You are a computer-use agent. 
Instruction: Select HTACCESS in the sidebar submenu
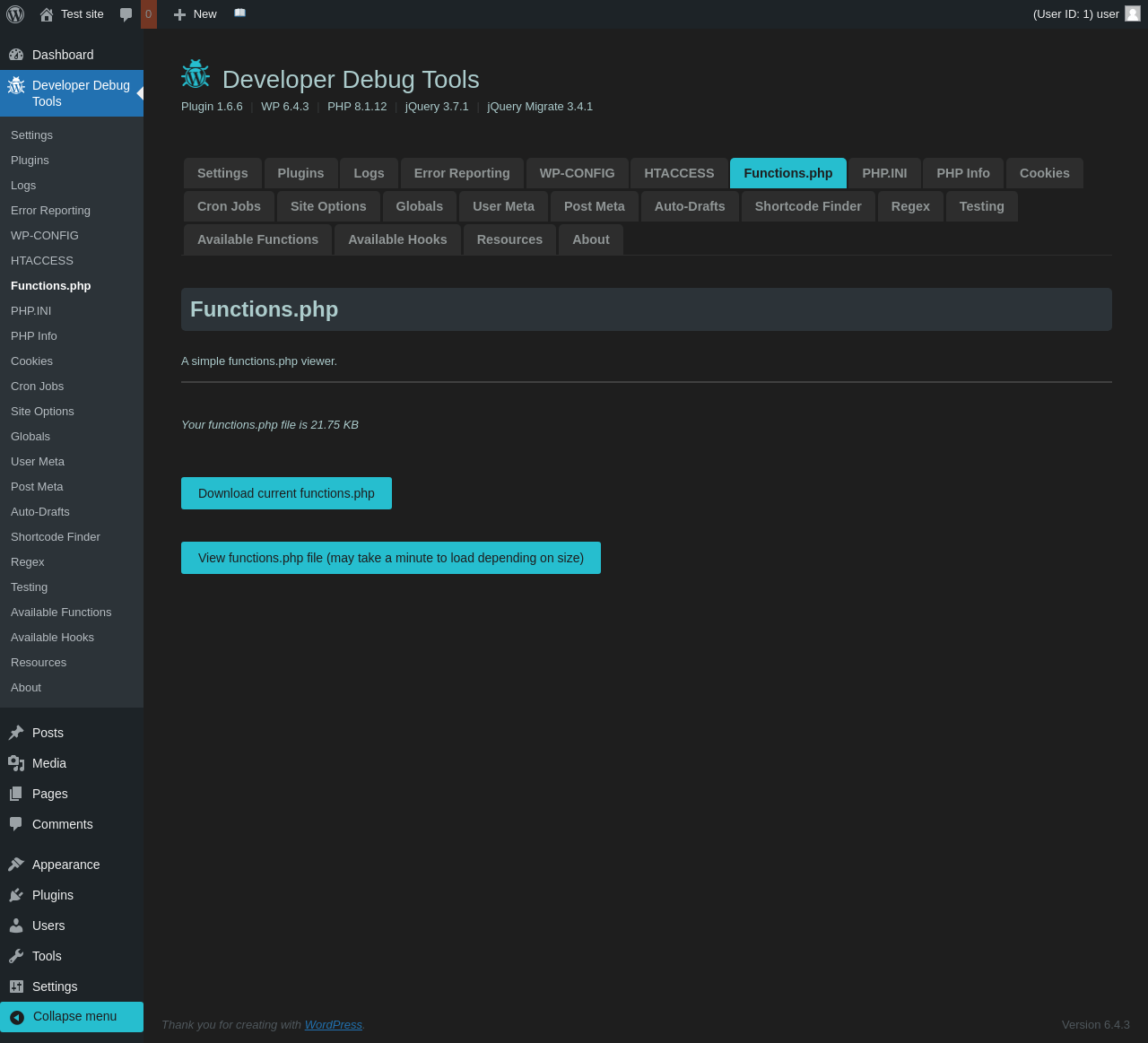(42, 261)
